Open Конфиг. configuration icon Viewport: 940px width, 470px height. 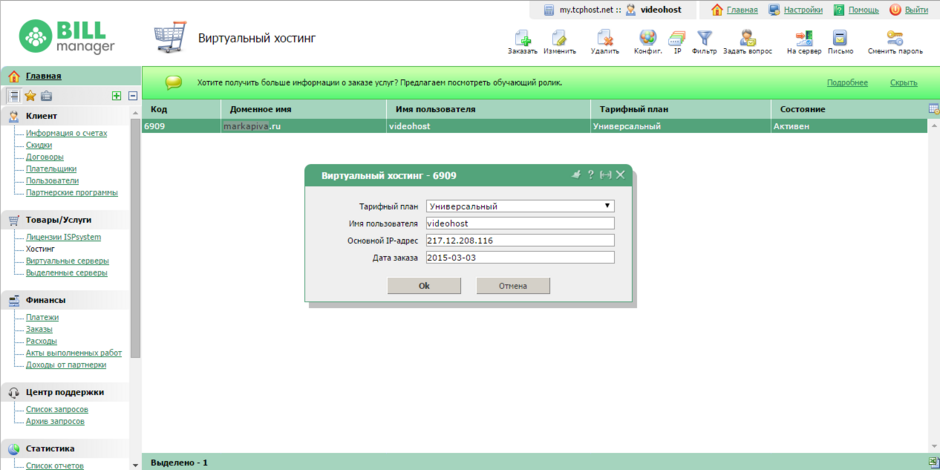click(x=647, y=38)
